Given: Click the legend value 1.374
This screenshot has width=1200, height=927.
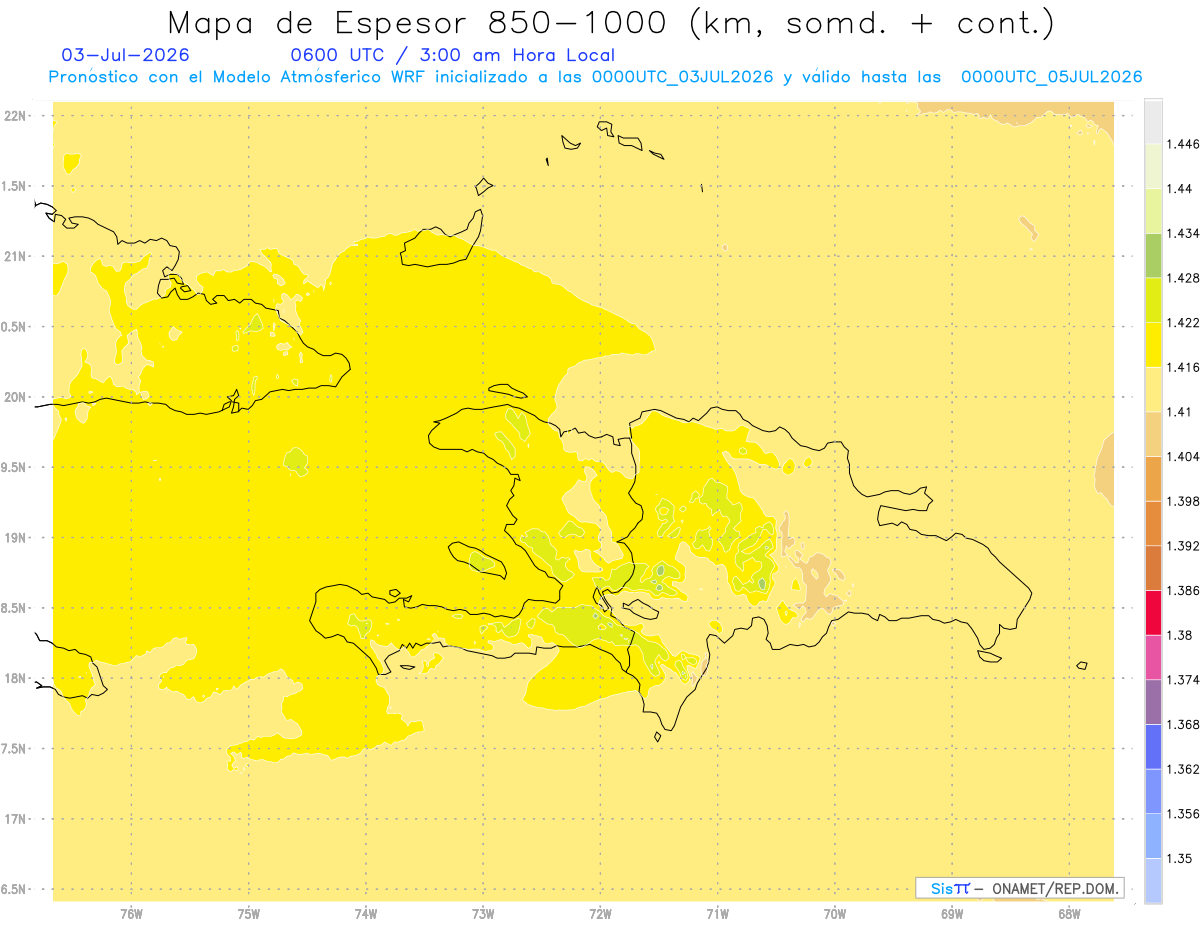Looking at the screenshot, I should [1182, 680].
